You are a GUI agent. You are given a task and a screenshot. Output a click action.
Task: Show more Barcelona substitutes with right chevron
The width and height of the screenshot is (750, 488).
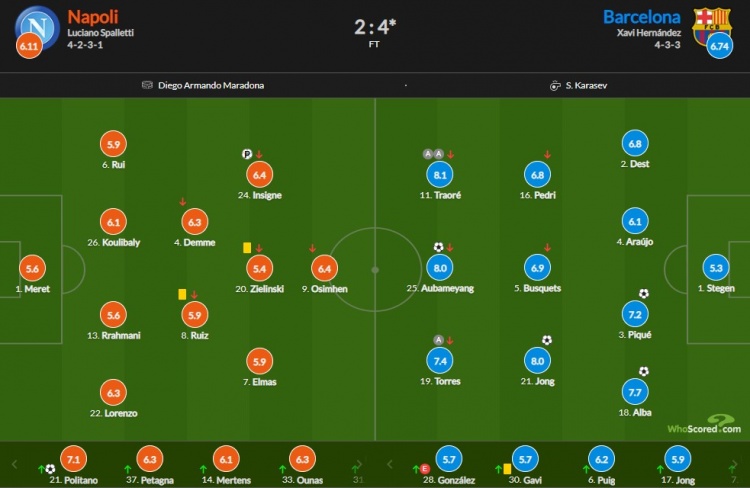pos(733,465)
